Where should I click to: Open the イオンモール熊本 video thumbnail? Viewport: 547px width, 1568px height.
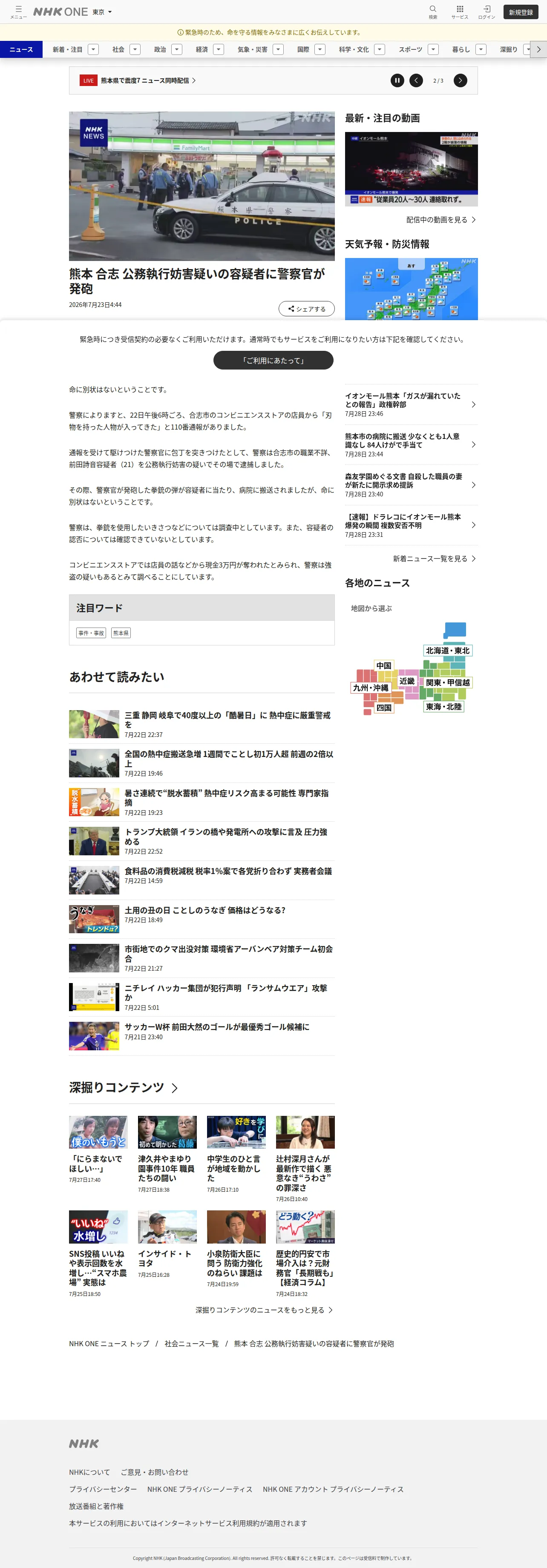click(x=411, y=169)
